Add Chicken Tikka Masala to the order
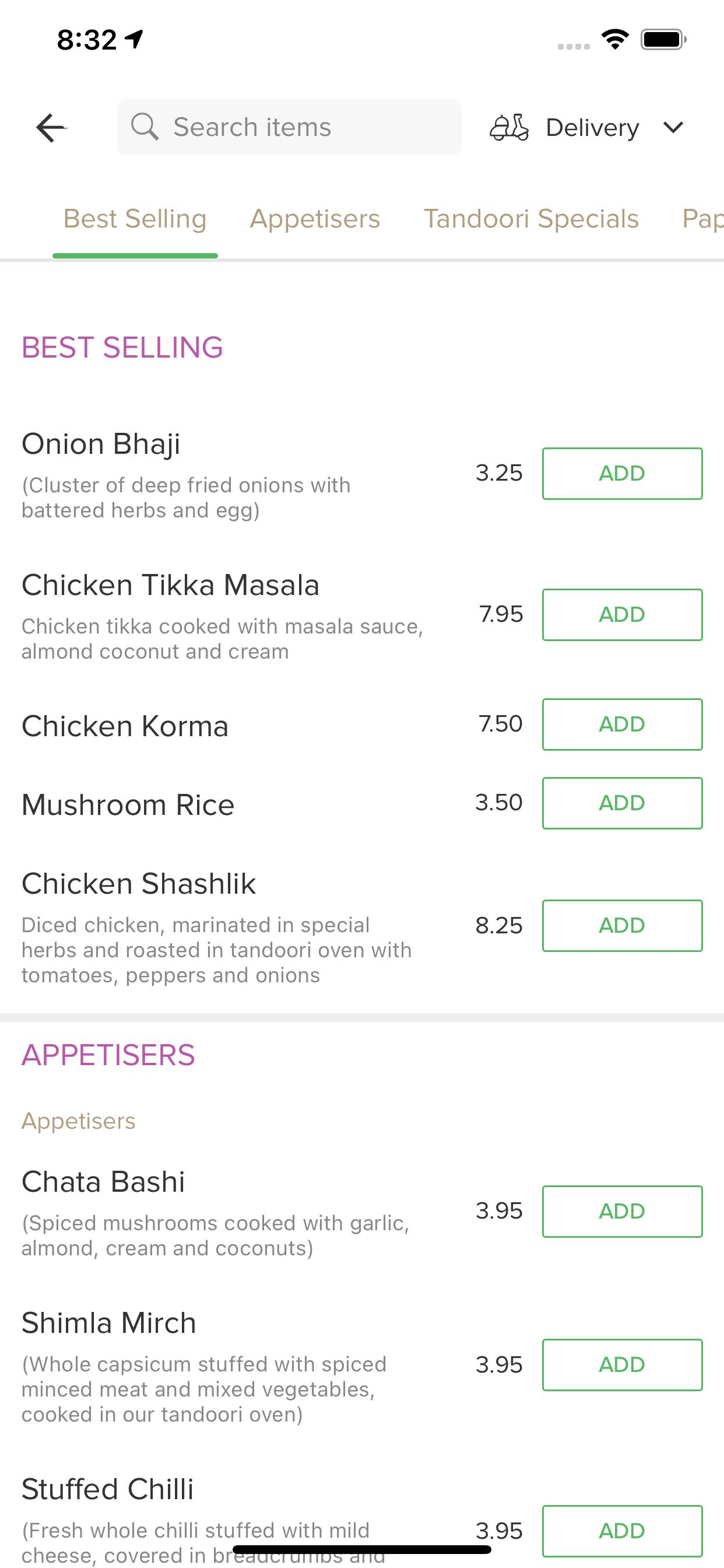 (622, 615)
